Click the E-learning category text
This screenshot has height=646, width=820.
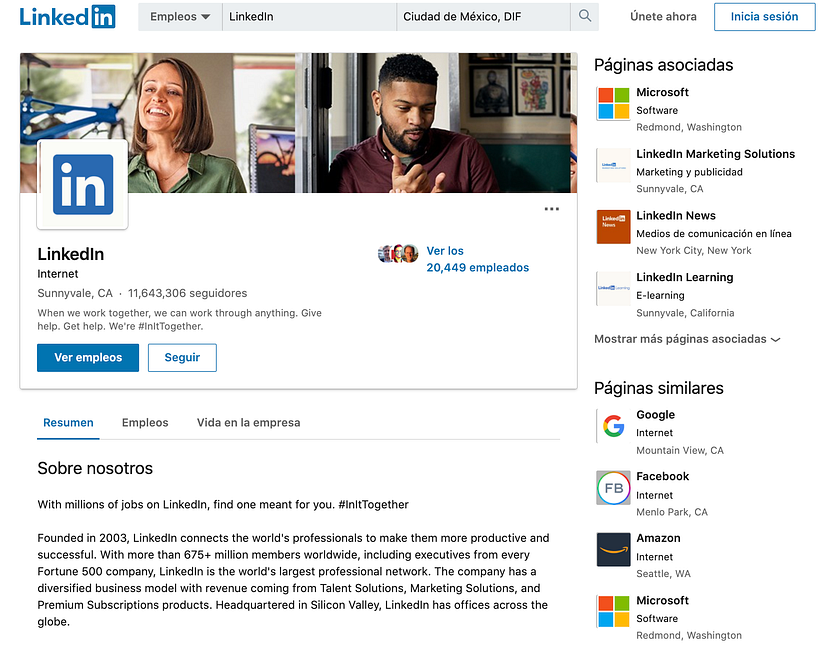(660, 296)
